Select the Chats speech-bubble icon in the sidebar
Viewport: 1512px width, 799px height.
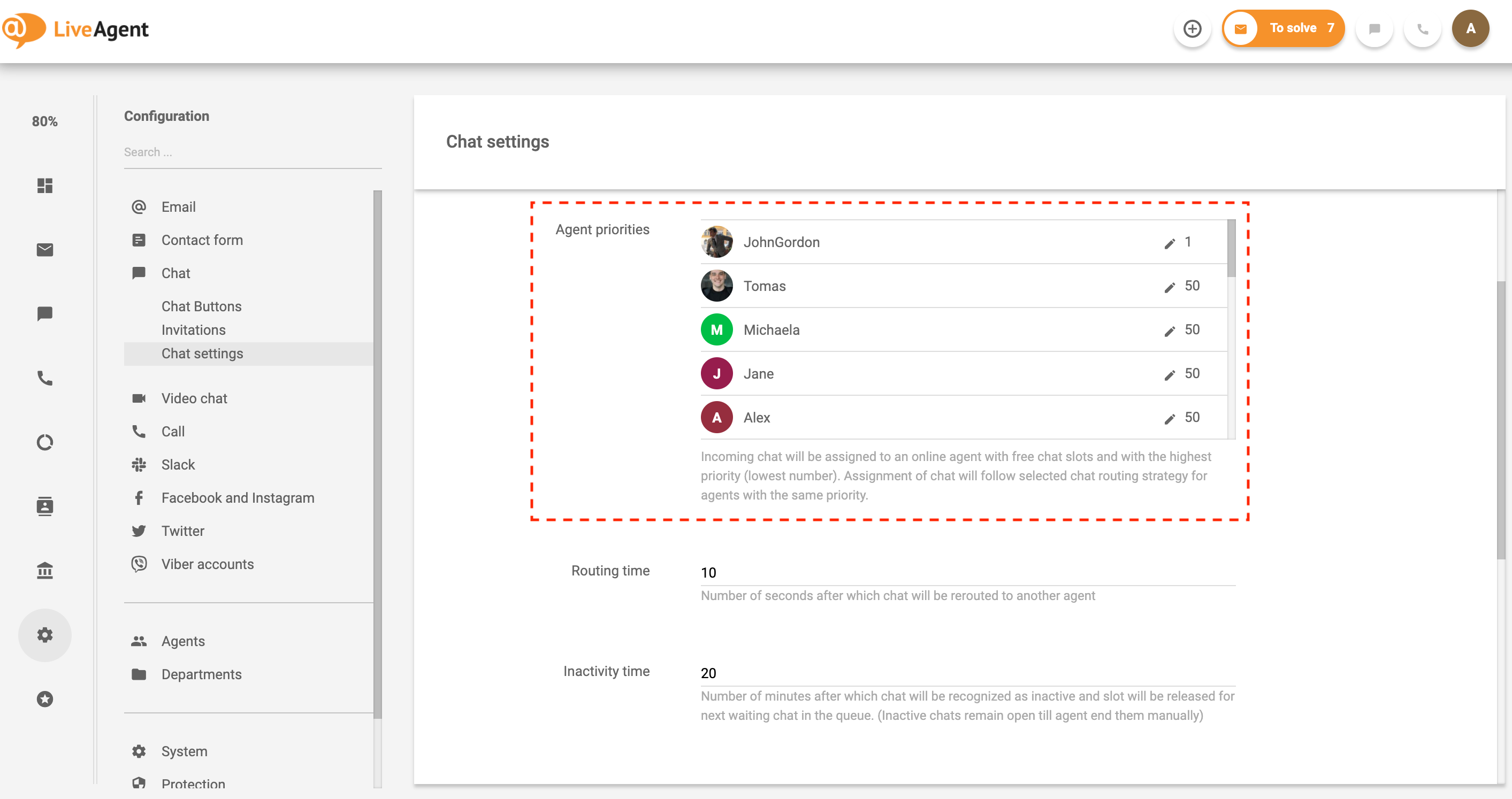[45, 314]
